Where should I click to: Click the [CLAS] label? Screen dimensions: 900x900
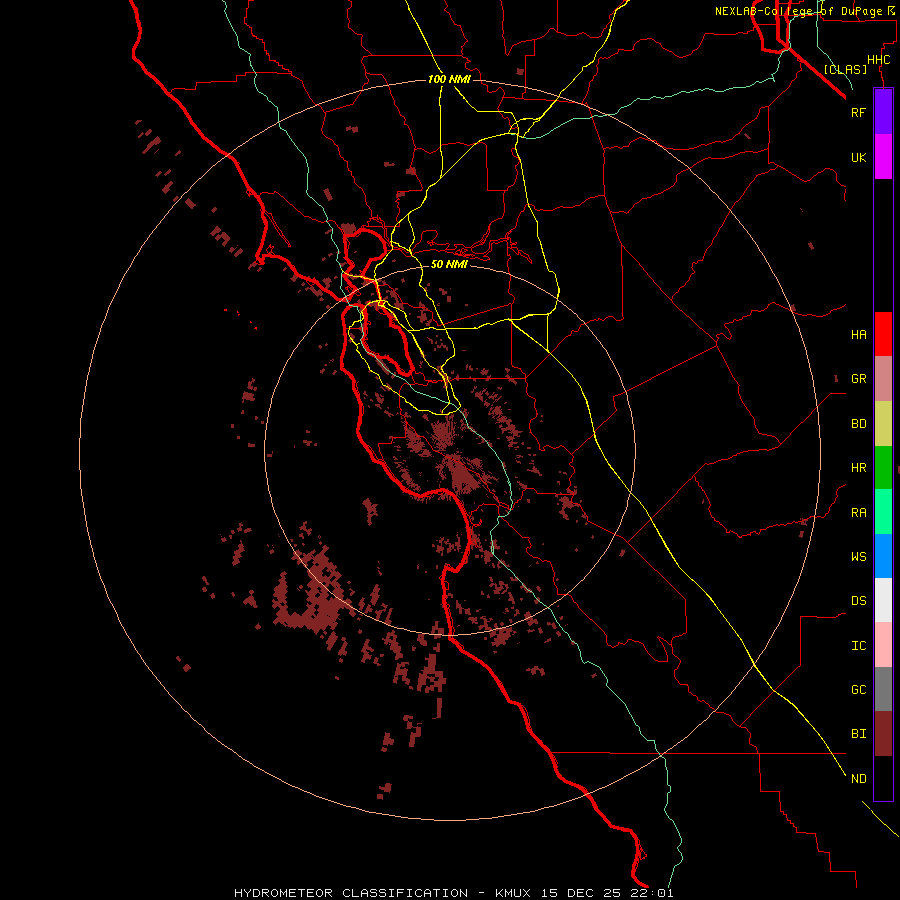point(845,69)
